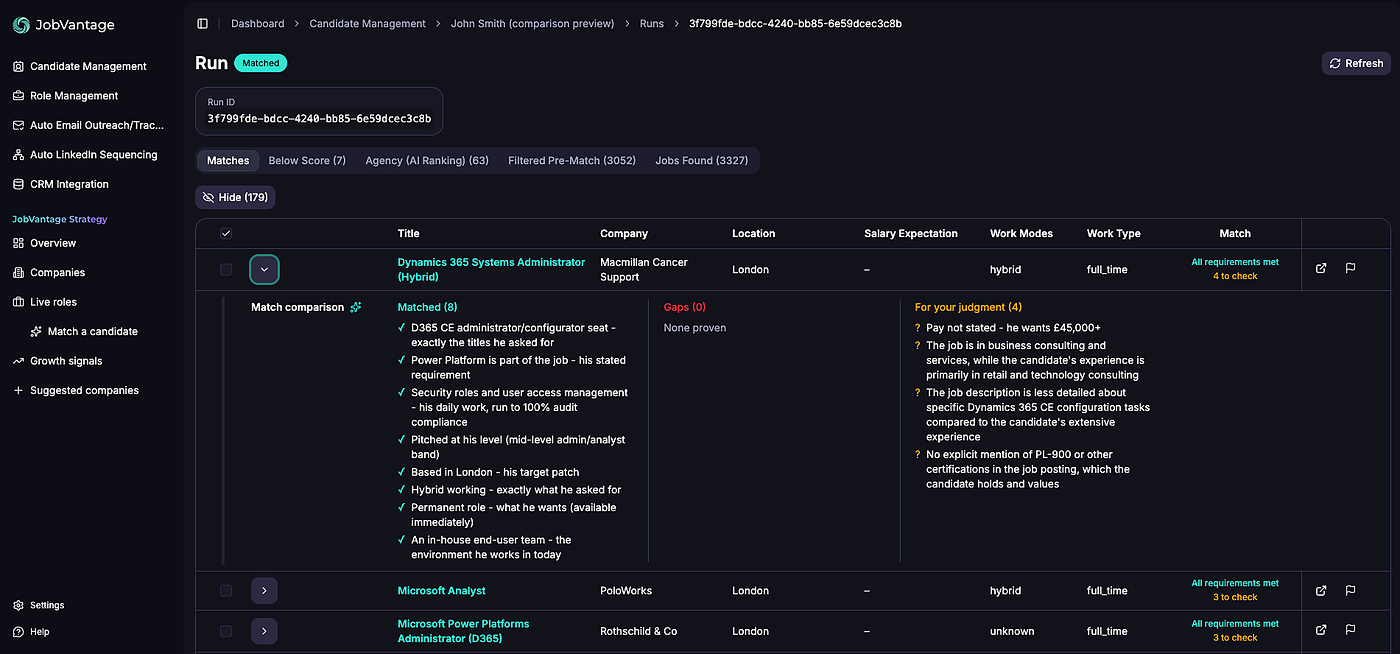Click 'For your judgment (4)' heading

[x=968, y=307]
